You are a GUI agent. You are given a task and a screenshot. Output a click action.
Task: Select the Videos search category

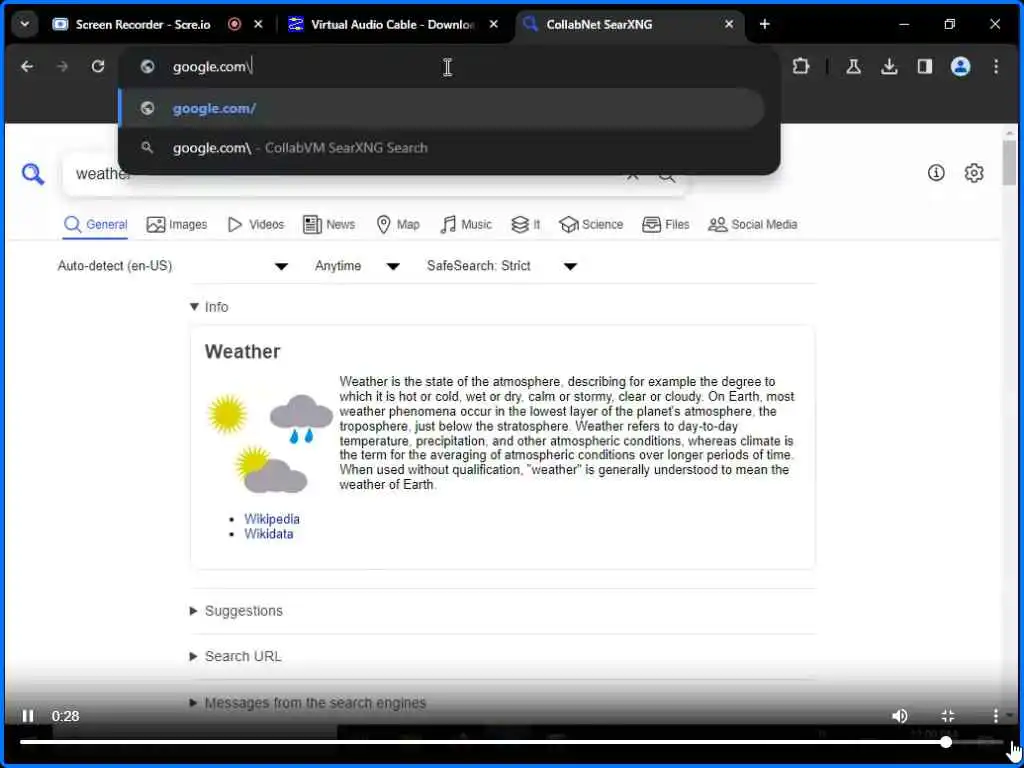pyautogui.click(x=255, y=225)
